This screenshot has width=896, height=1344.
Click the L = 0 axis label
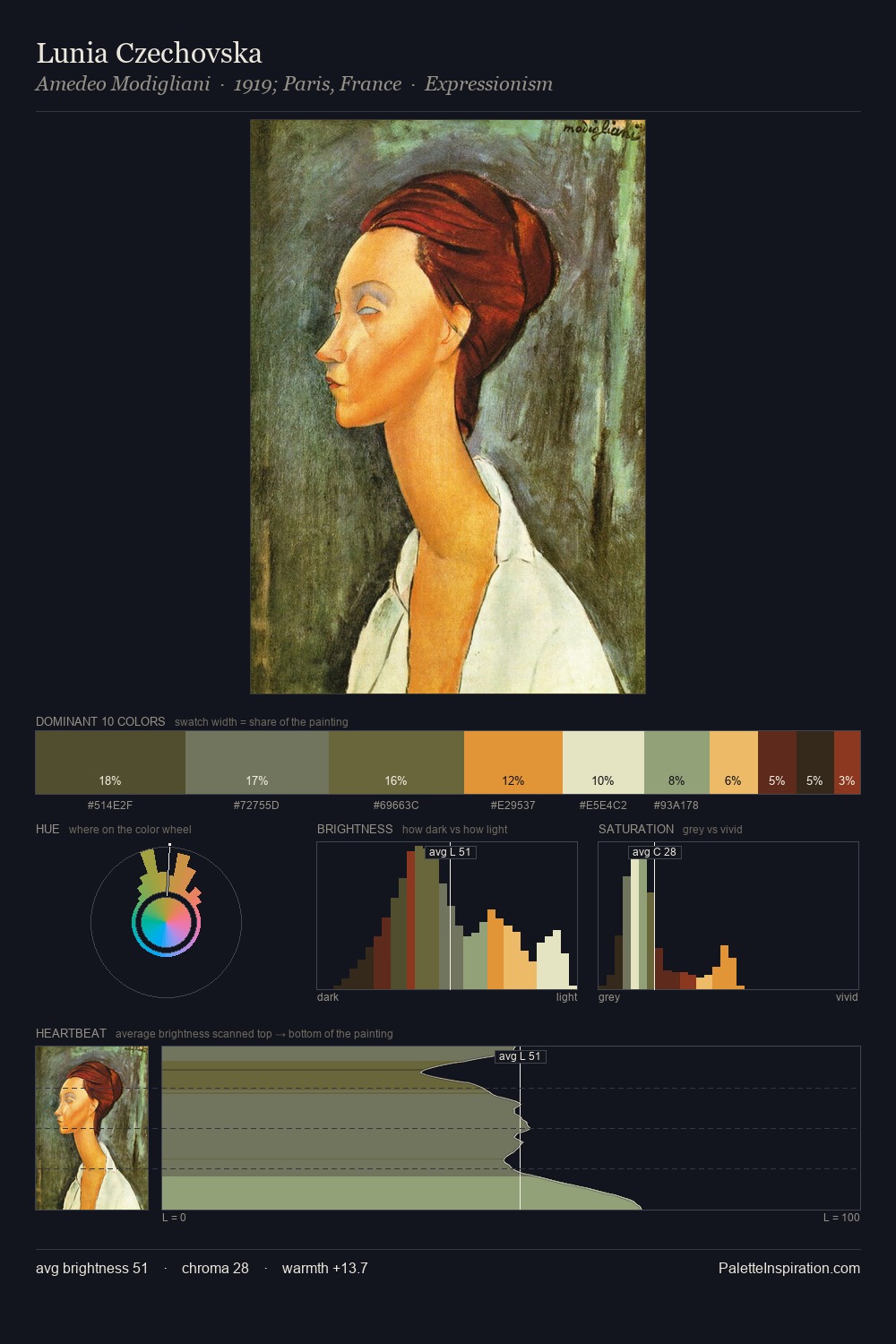[x=174, y=1218]
